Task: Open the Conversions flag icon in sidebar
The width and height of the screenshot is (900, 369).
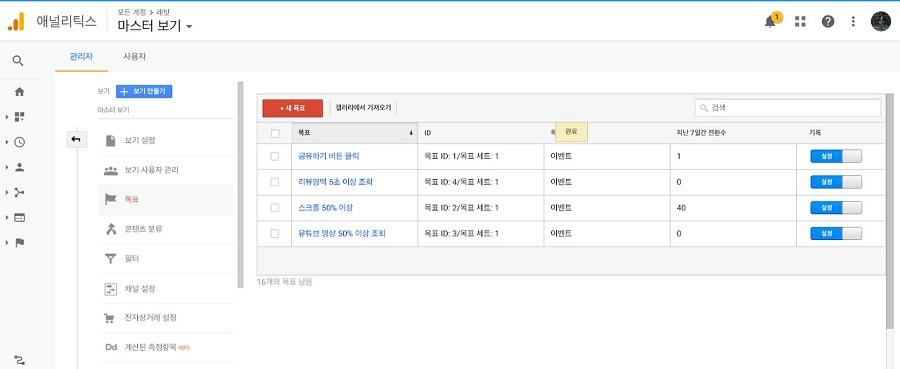Action: click(x=20, y=243)
